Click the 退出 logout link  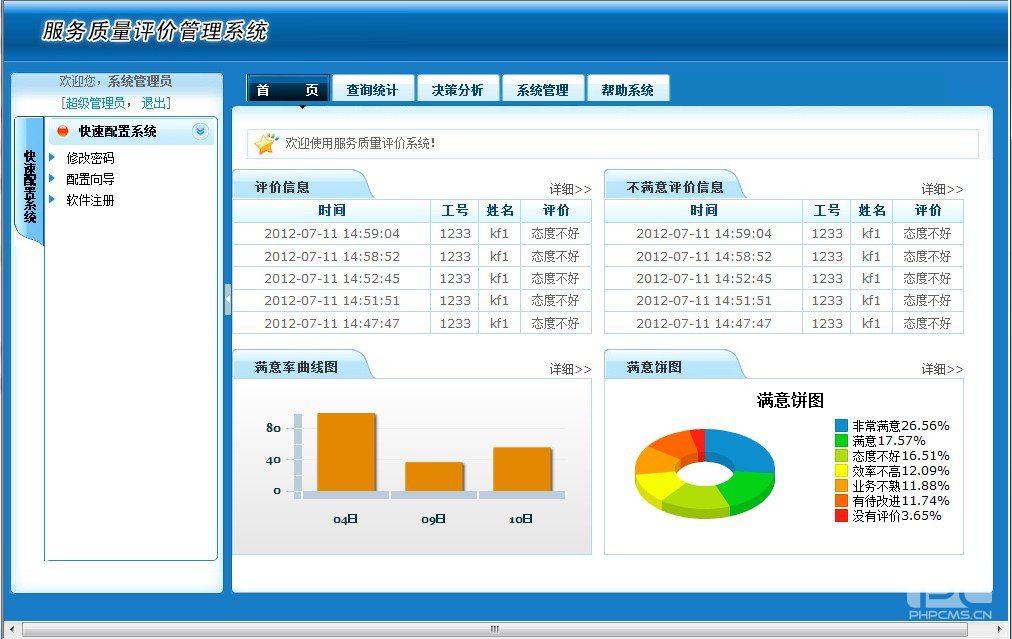coord(154,103)
